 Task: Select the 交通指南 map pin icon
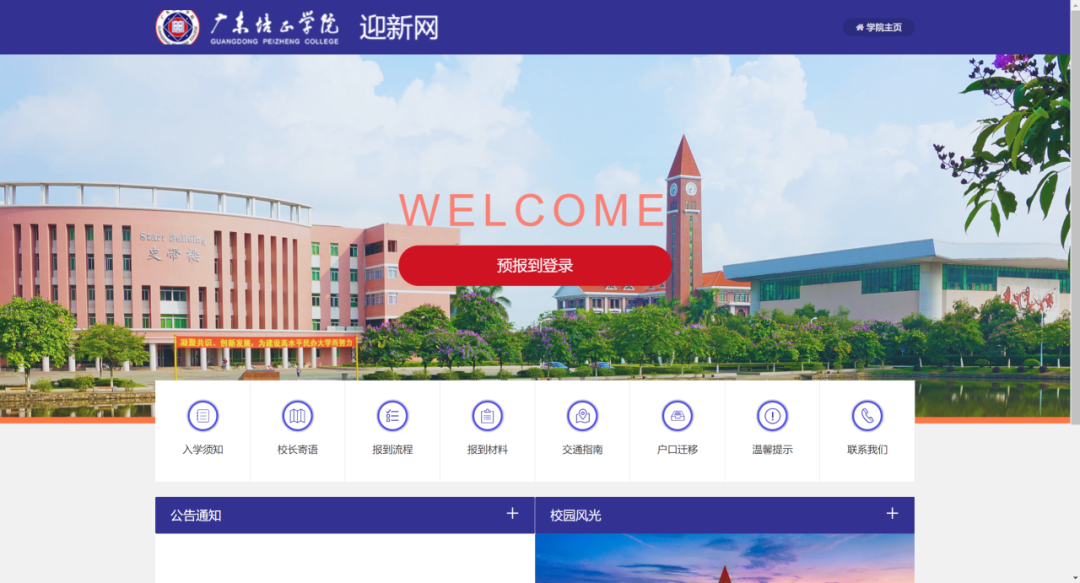tap(582, 417)
